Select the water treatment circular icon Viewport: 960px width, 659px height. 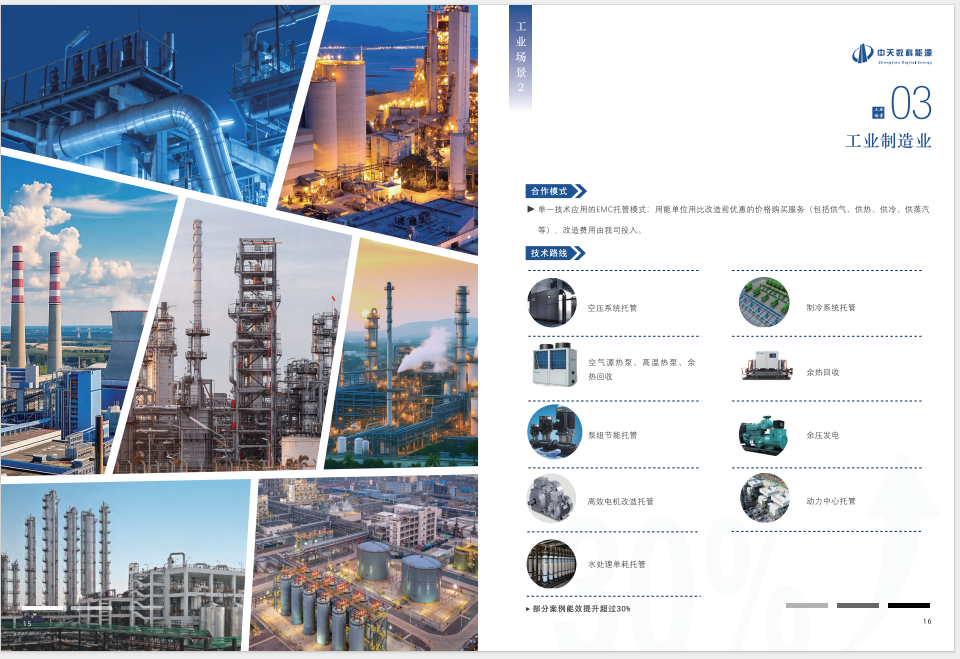552,563
